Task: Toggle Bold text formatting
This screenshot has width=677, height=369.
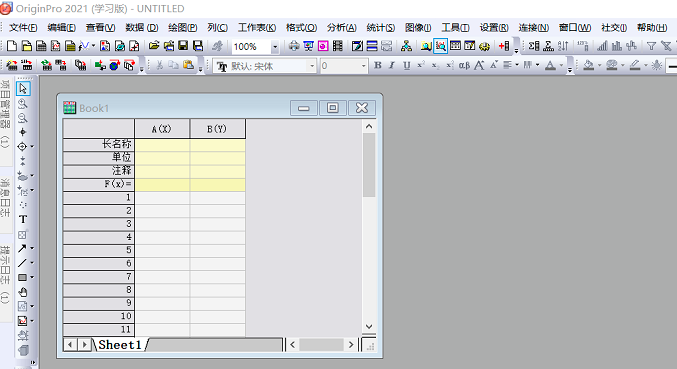Action: click(378, 65)
